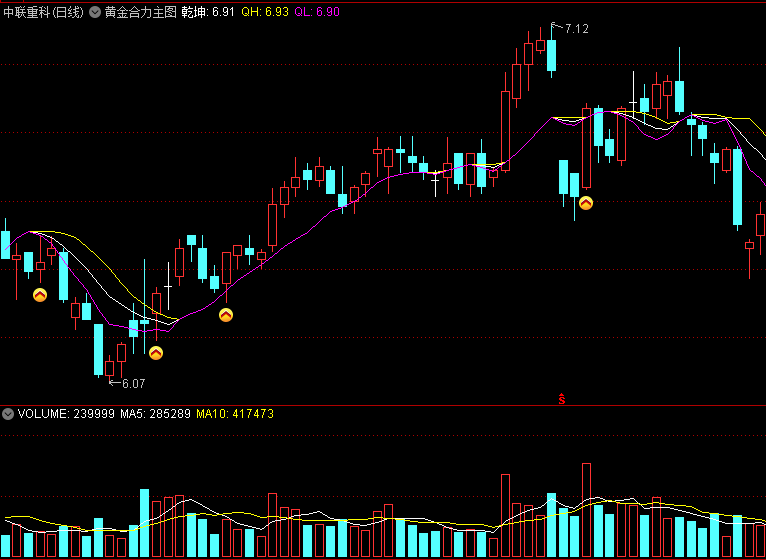Image resolution: width=766 pixels, height=560 pixels.
Task: Click the rightmost orange buy signal arrow icon
Action: point(586,203)
